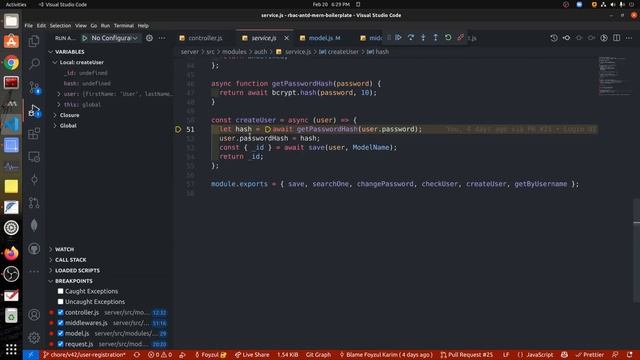Open editor more actions ellipsis
The width and height of the screenshot is (640, 360).
[x=629, y=38]
